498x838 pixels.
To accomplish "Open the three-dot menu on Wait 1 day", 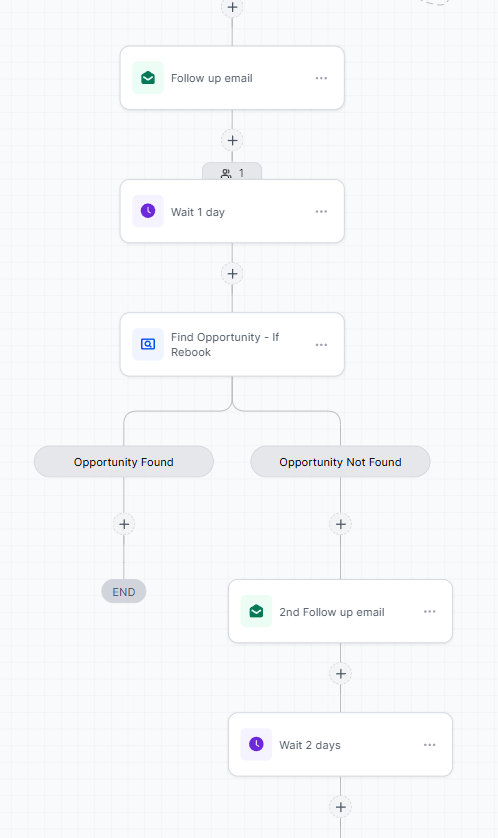I will (x=321, y=212).
